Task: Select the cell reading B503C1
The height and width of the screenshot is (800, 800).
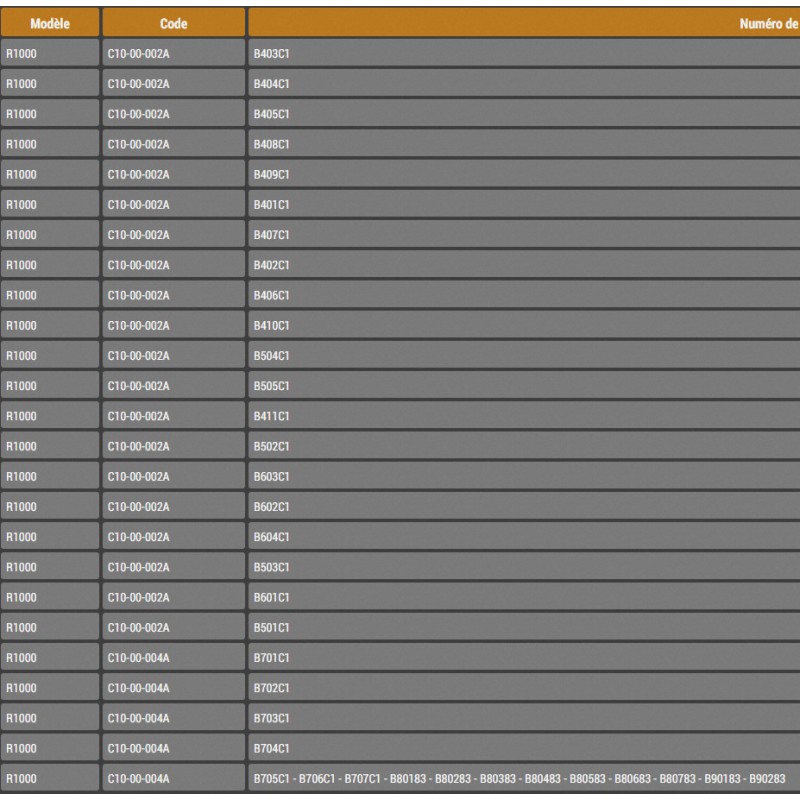Action: click(524, 566)
